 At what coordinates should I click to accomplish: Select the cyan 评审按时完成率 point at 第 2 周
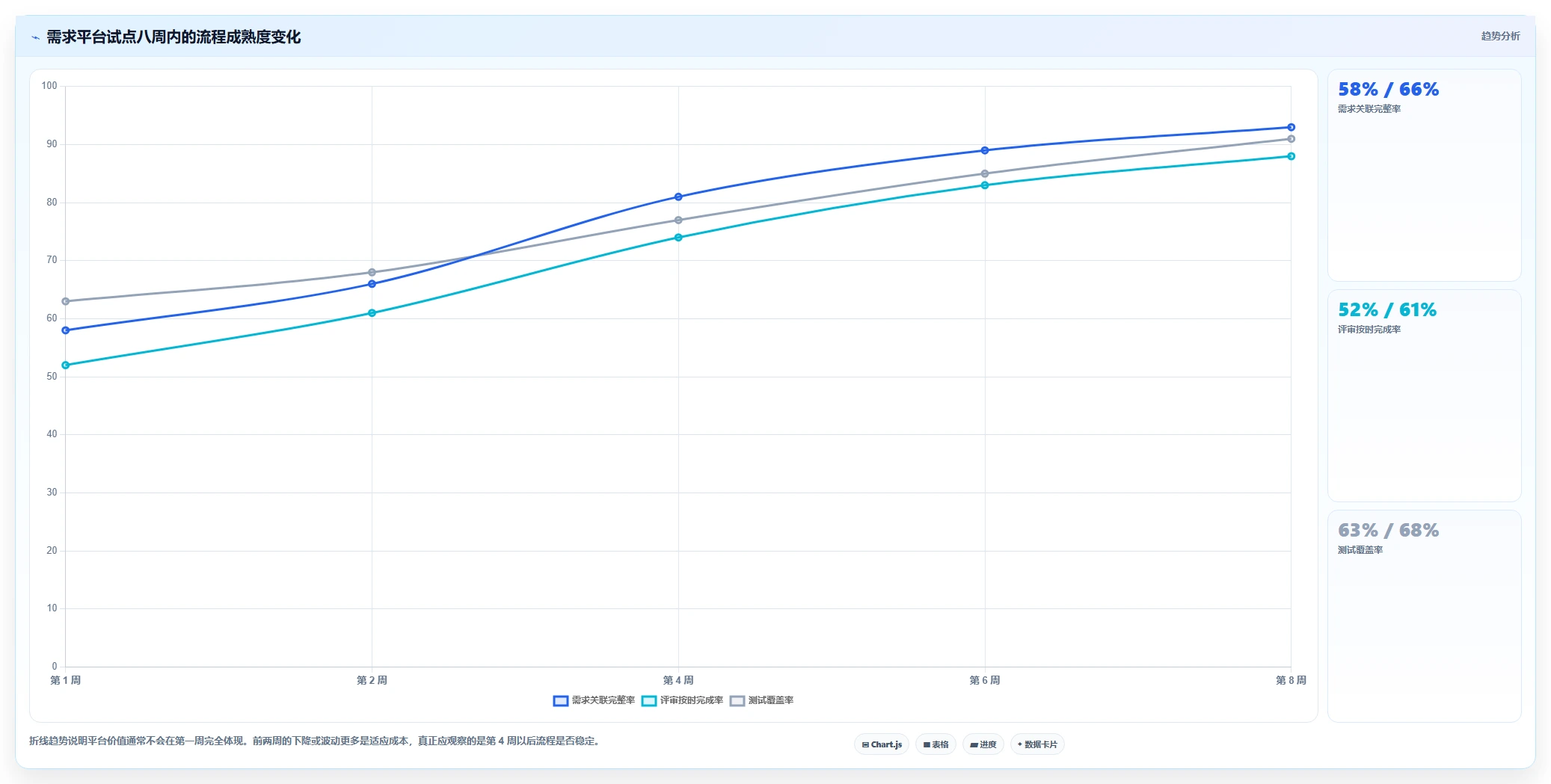point(372,313)
